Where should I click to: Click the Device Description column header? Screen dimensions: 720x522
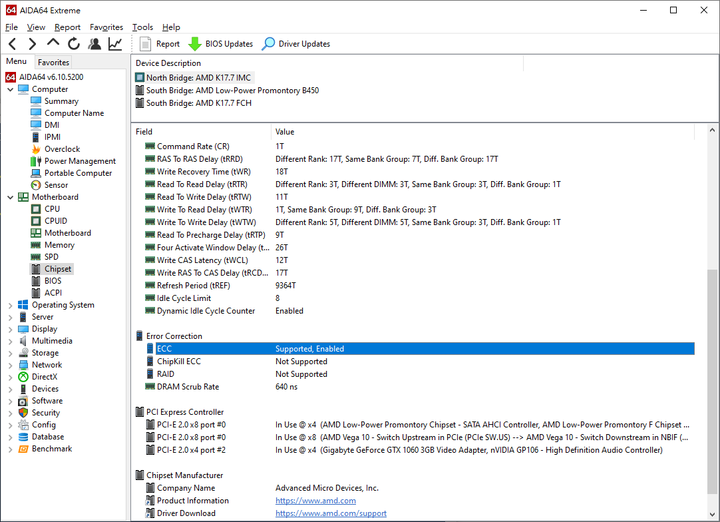pos(327,63)
